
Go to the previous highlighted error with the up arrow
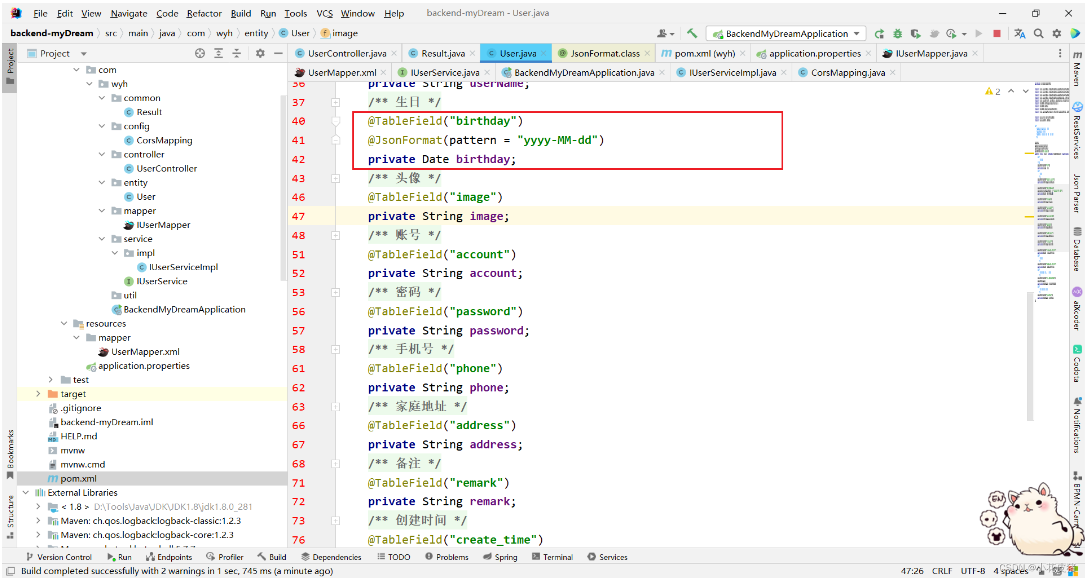tap(1011, 91)
